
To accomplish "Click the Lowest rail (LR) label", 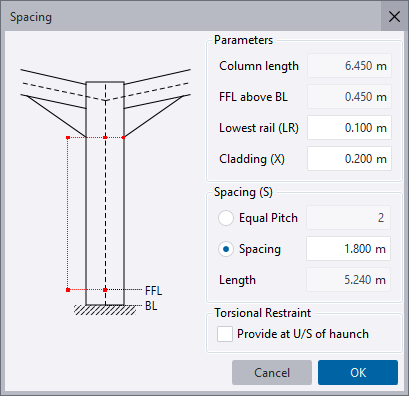I will 259,128.
